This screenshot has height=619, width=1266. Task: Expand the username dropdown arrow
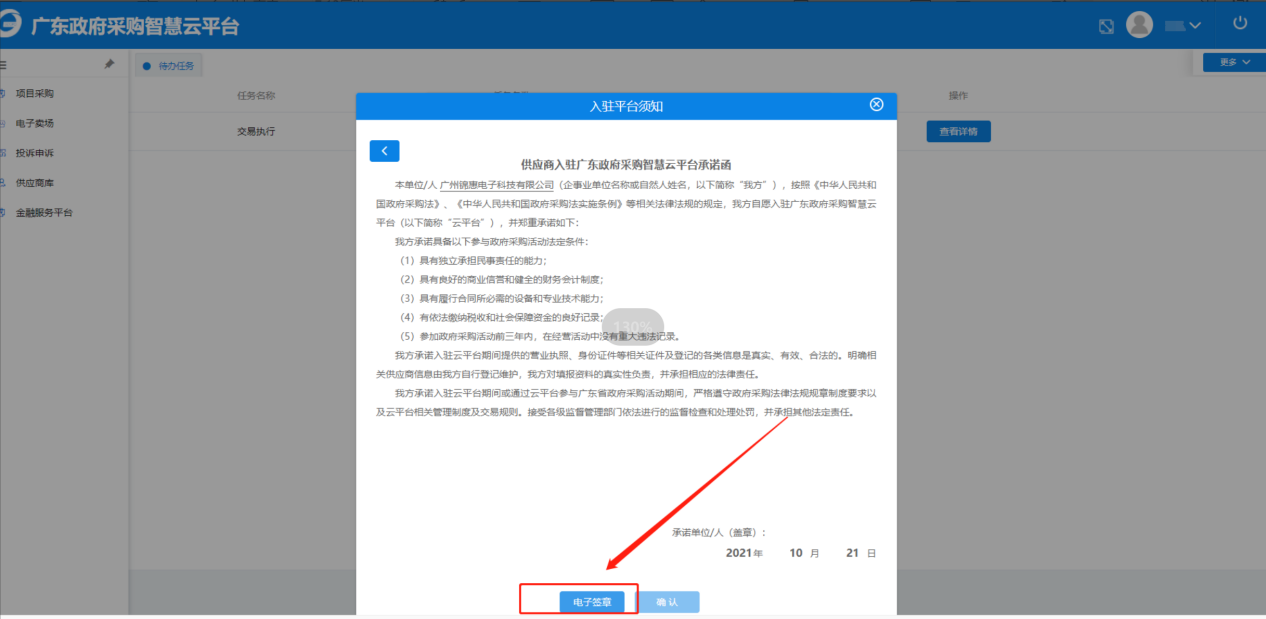pyautogui.click(x=1195, y=26)
